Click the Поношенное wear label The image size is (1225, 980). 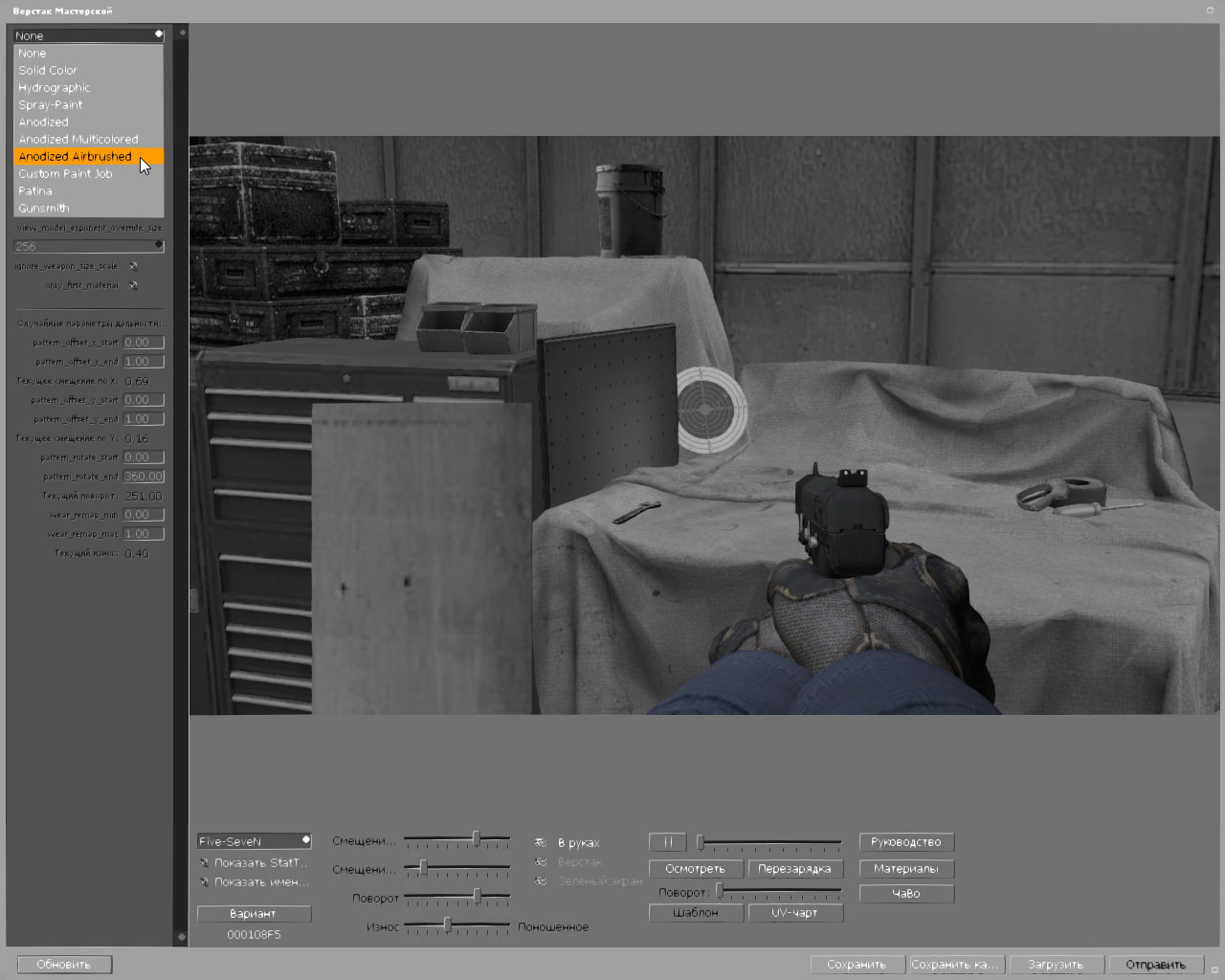click(553, 927)
